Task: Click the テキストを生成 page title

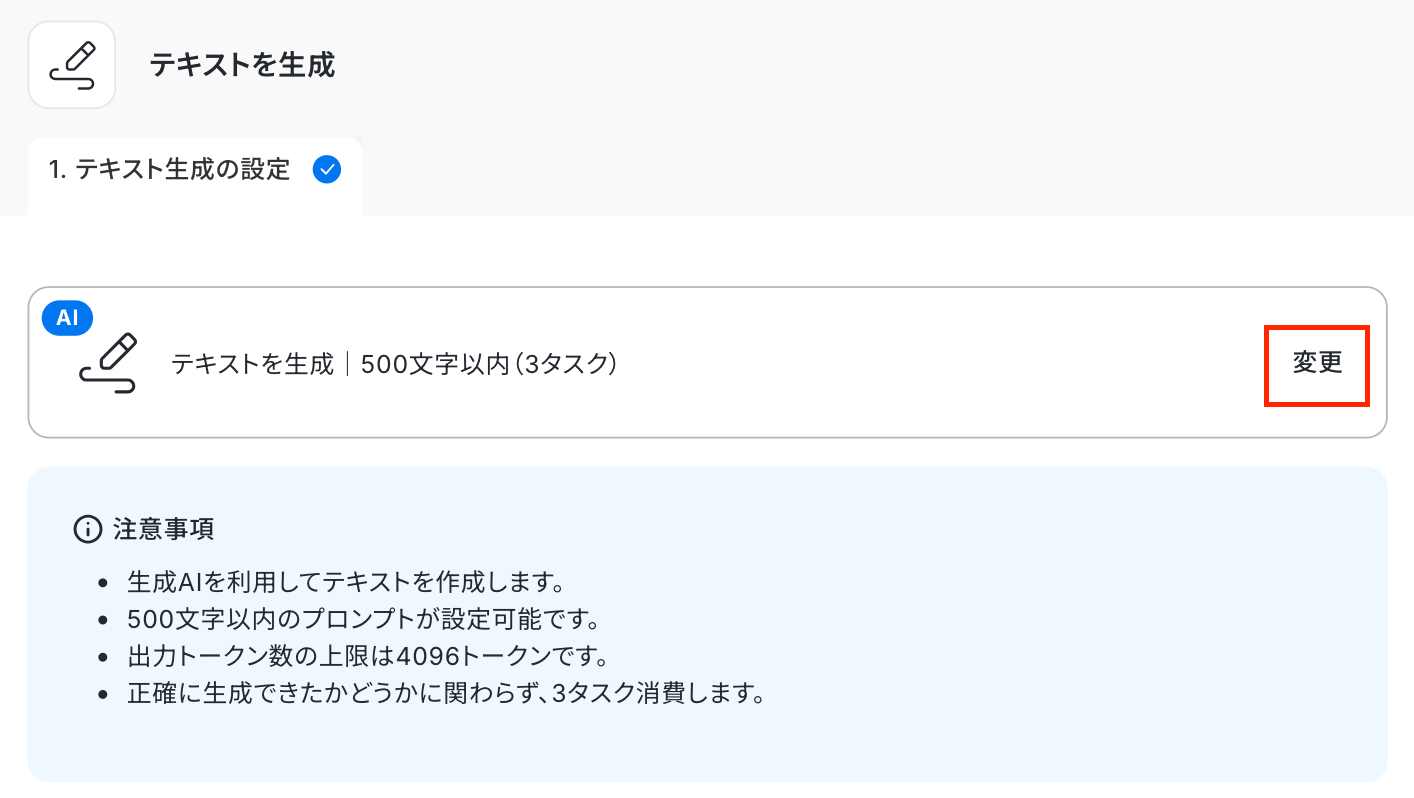Action: pyautogui.click(x=242, y=66)
